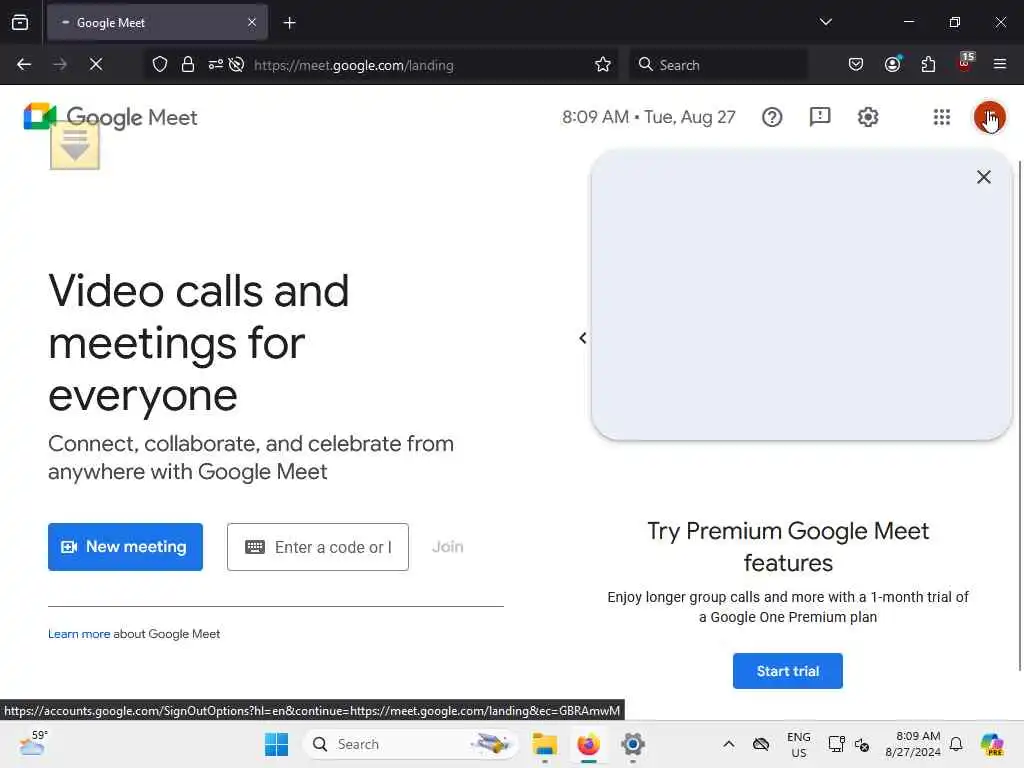The width and height of the screenshot is (1024, 768).
Task: Click the taskbar Search box
Action: 411,744
